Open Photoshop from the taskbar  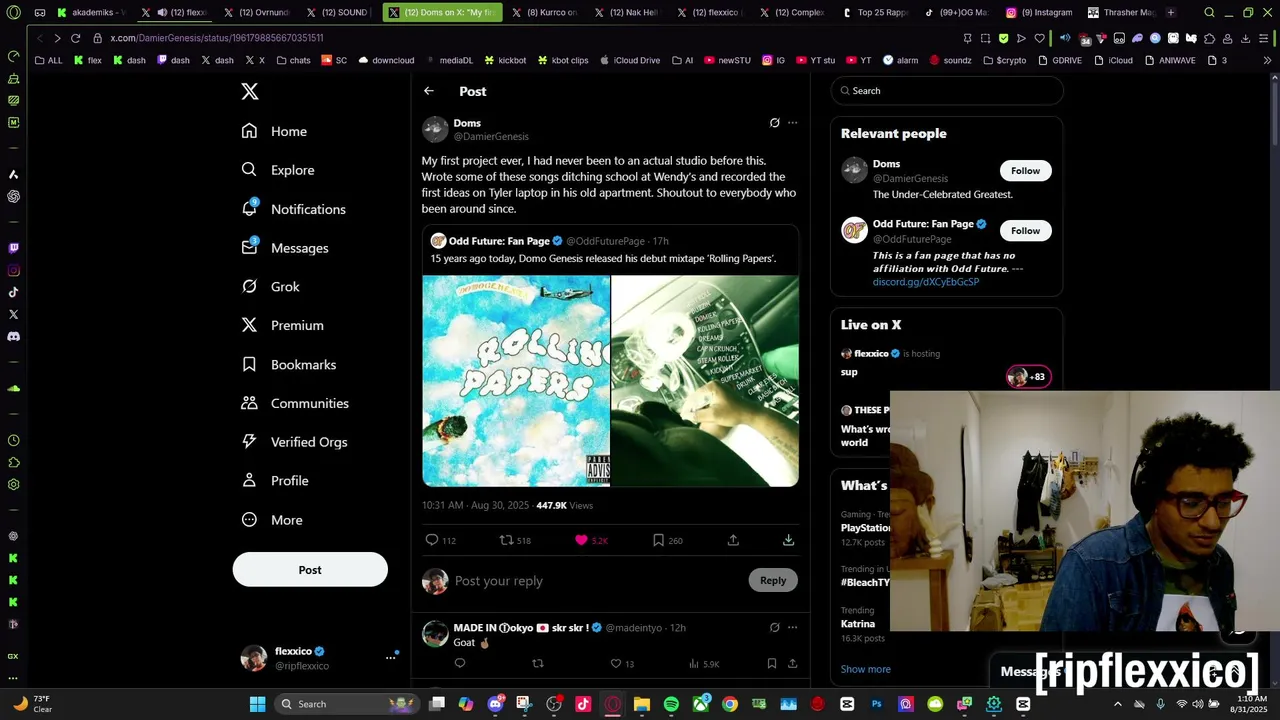click(877, 704)
